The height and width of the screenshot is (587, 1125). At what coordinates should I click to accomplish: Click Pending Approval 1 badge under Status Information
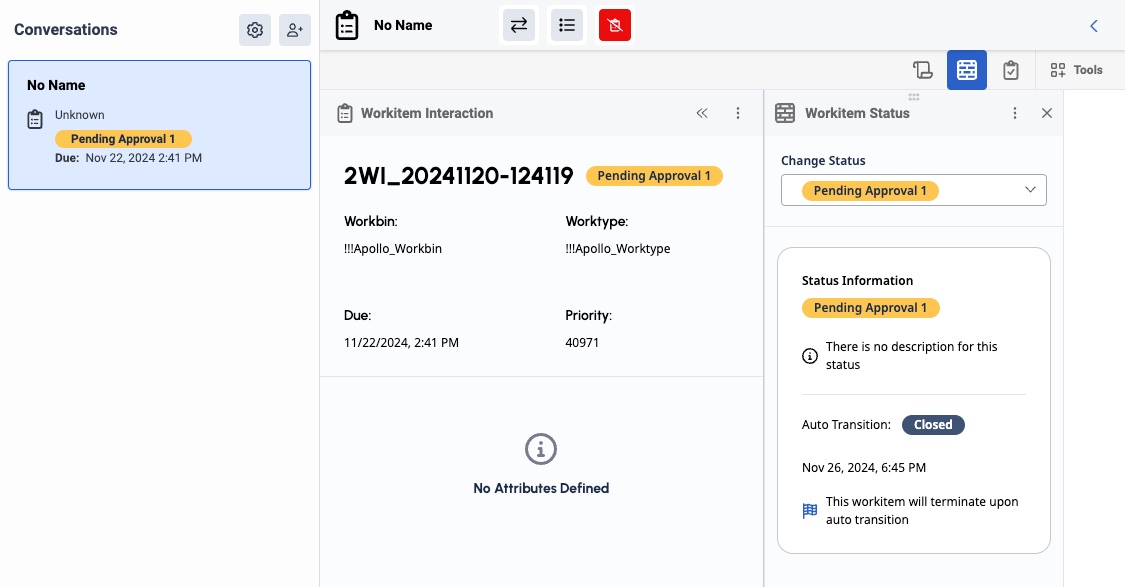[x=870, y=308]
